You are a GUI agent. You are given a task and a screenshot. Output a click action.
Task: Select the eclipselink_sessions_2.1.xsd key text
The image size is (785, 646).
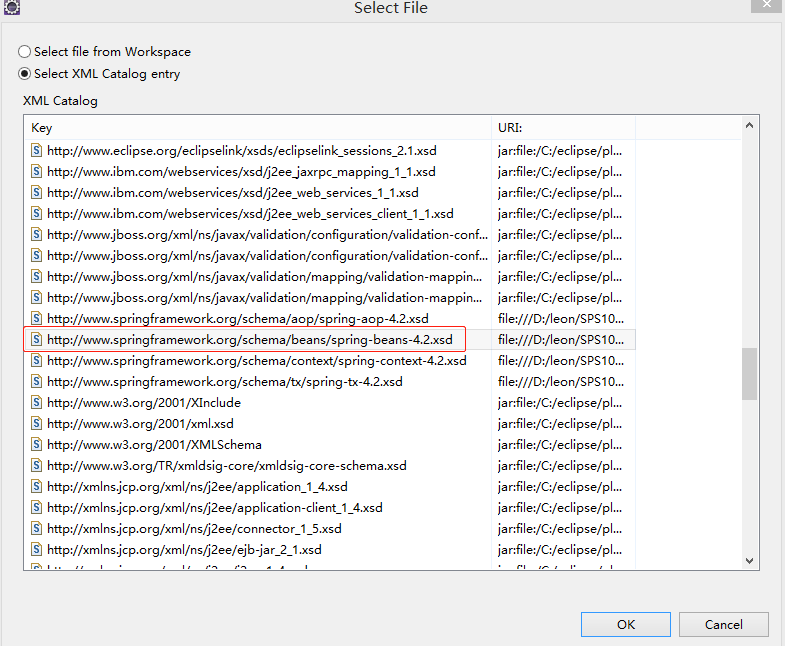(x=242, y=151)
